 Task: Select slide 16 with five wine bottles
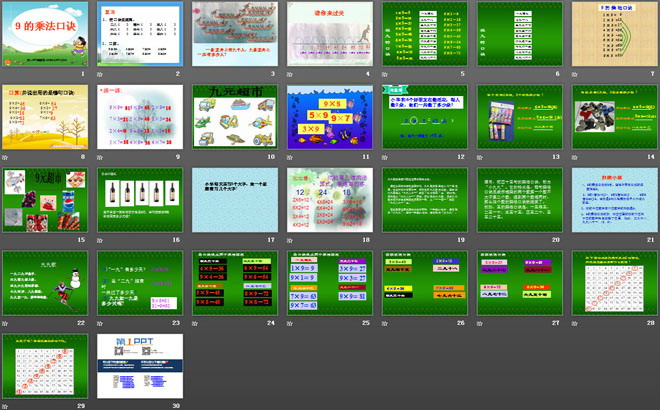pos(140,200)
